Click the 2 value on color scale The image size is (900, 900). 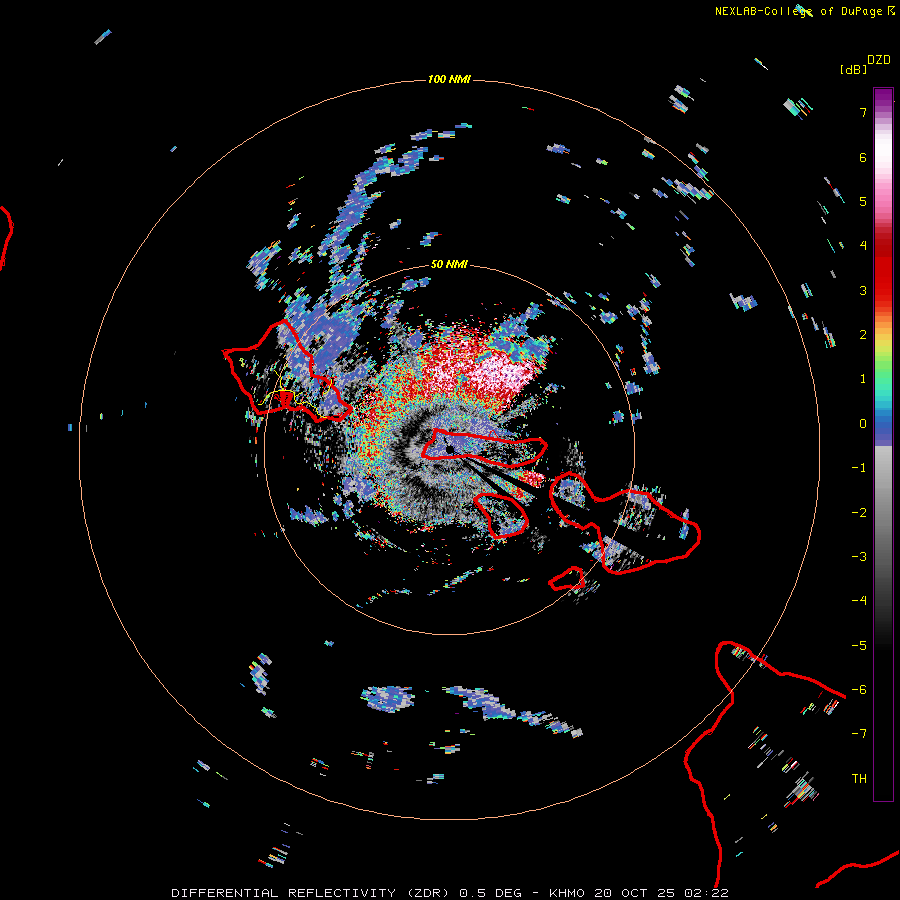pos(863,335)
